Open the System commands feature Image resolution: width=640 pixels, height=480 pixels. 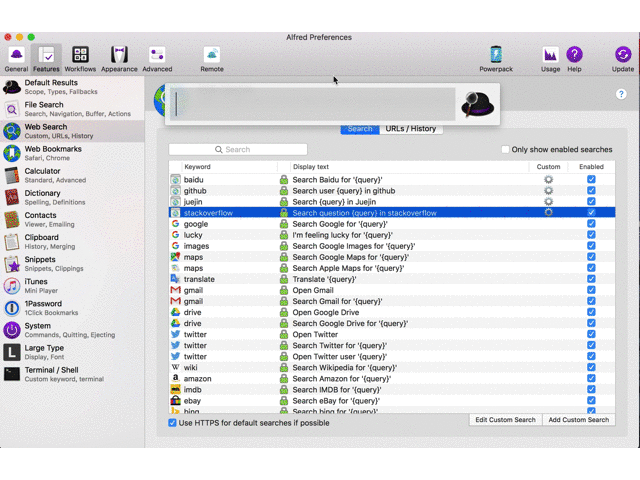(72, 330)
